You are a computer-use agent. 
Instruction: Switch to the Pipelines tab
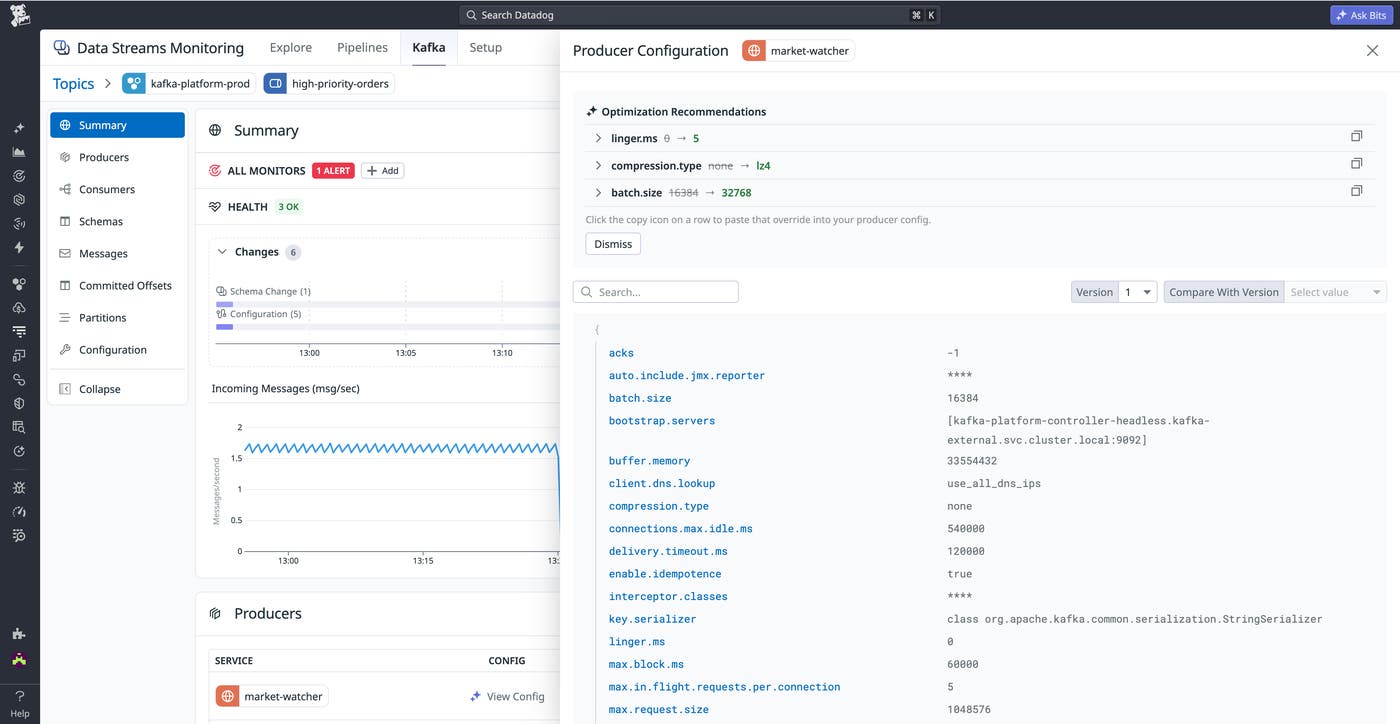tap(362, 47)
